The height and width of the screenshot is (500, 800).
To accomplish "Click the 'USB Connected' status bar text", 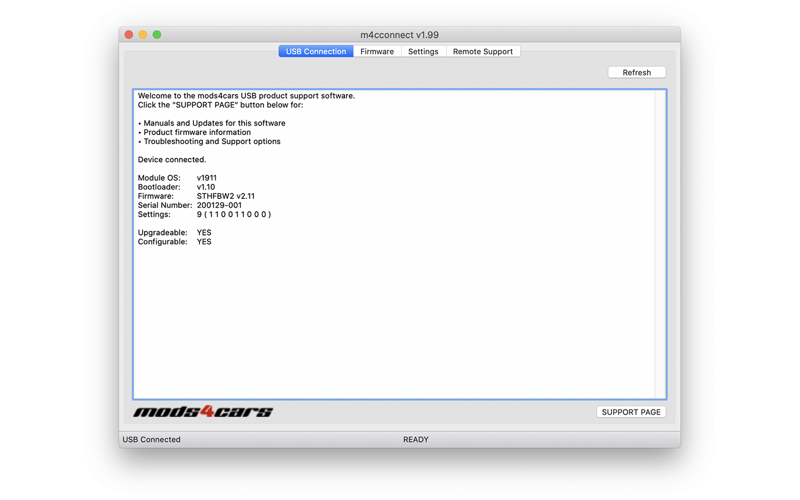I will click(152, 439).
